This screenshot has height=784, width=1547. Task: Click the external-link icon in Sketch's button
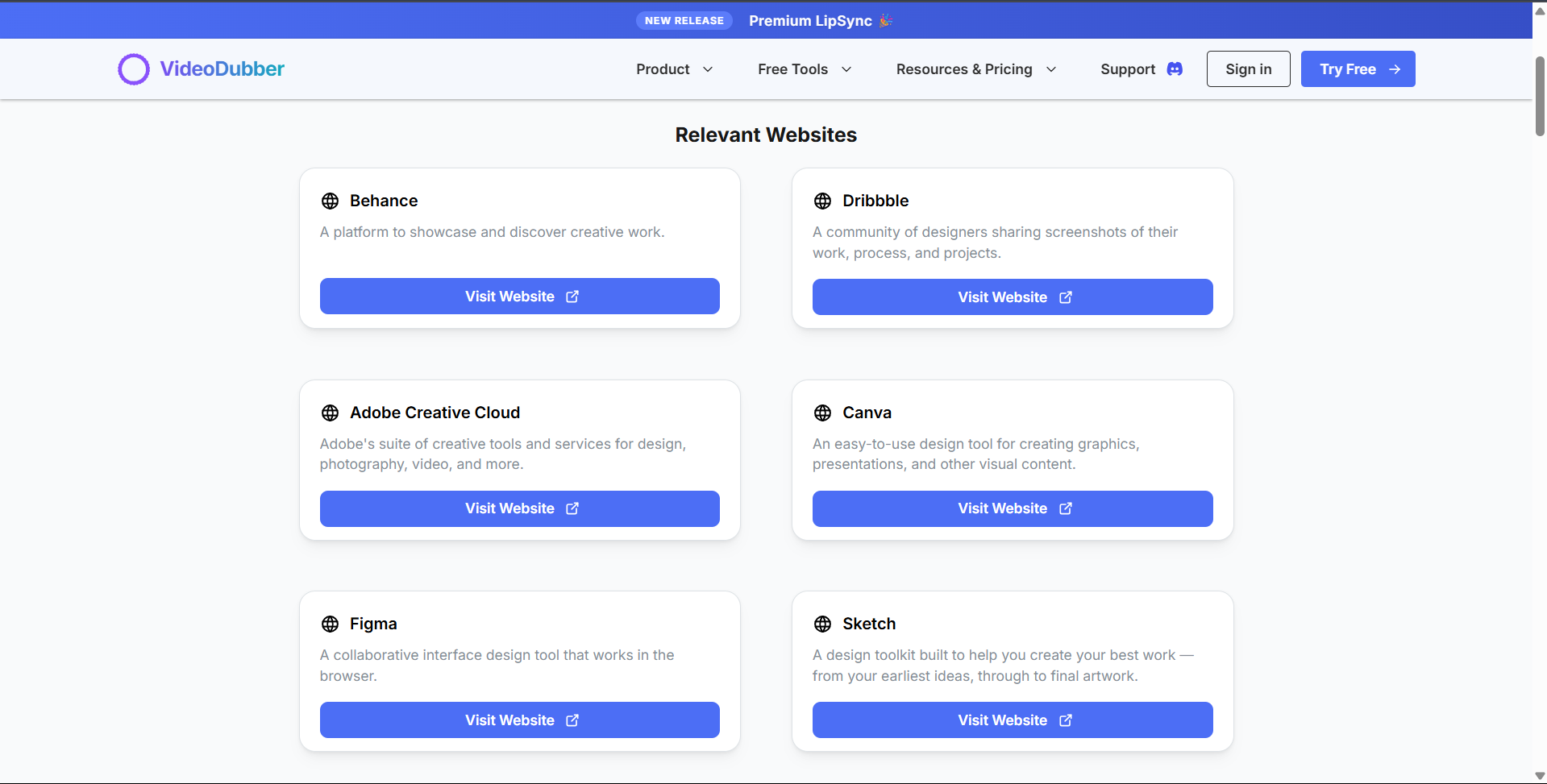(1066, 720)
